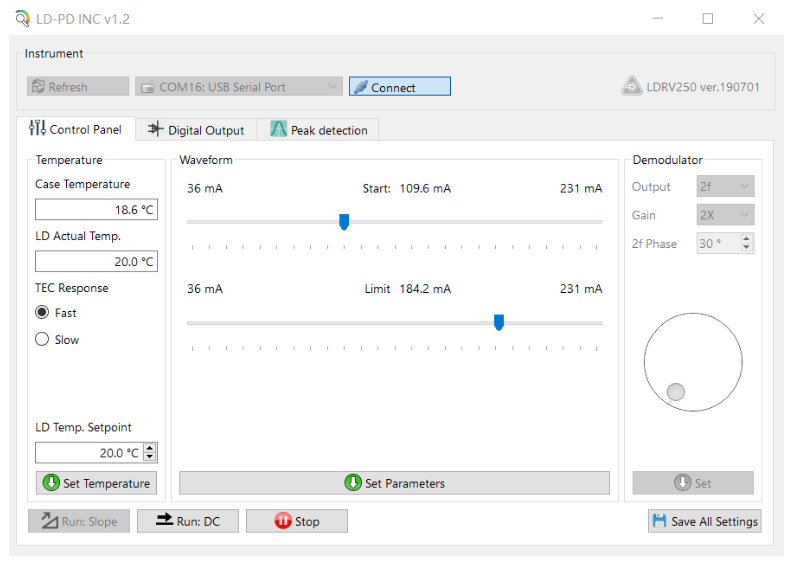Click the Case Temperature field
Image resolution: width=803 pixels, height=566 pixels.
click(x=96, y=210)
